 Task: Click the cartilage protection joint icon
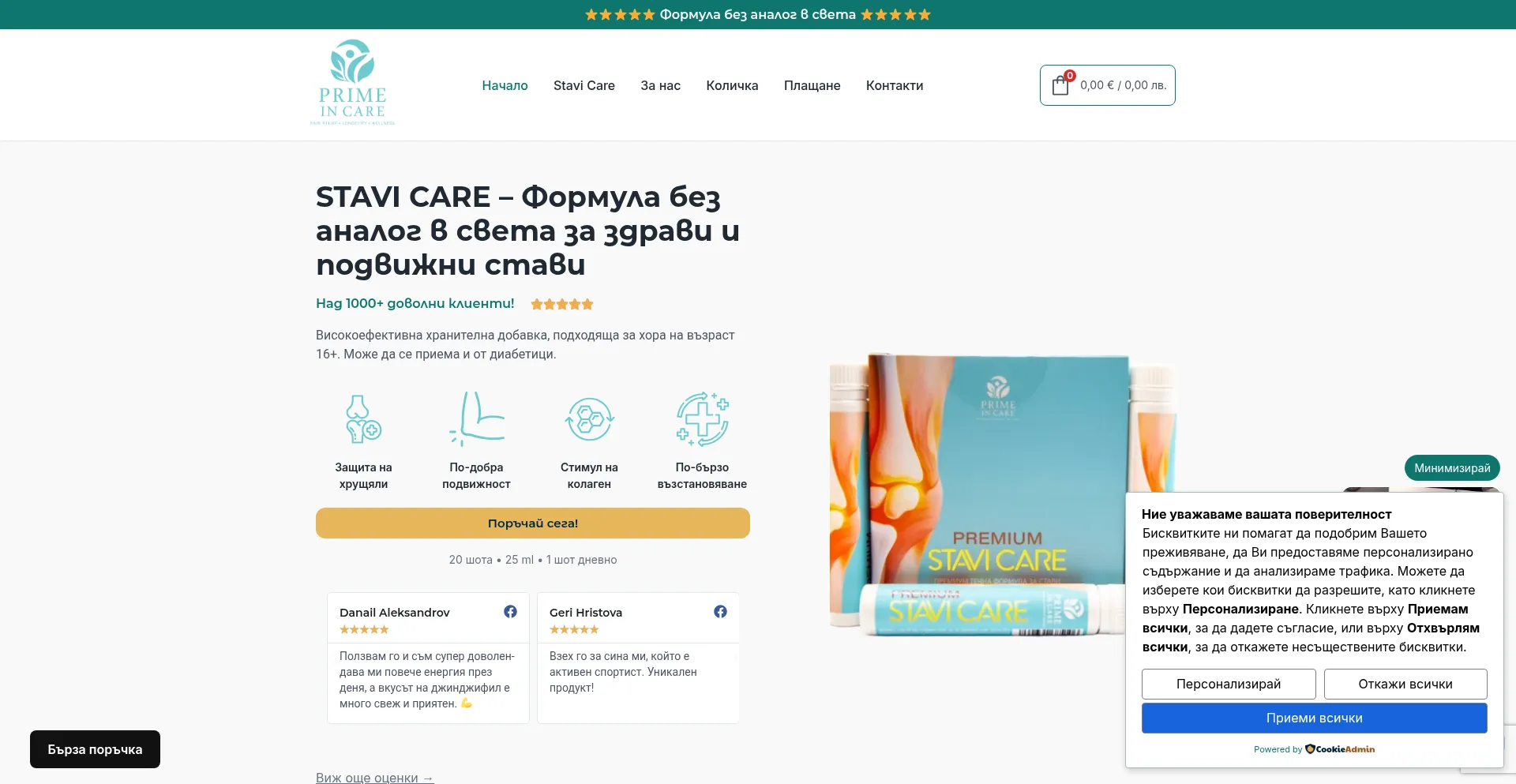pyautogui.click(x=363, y=419)
